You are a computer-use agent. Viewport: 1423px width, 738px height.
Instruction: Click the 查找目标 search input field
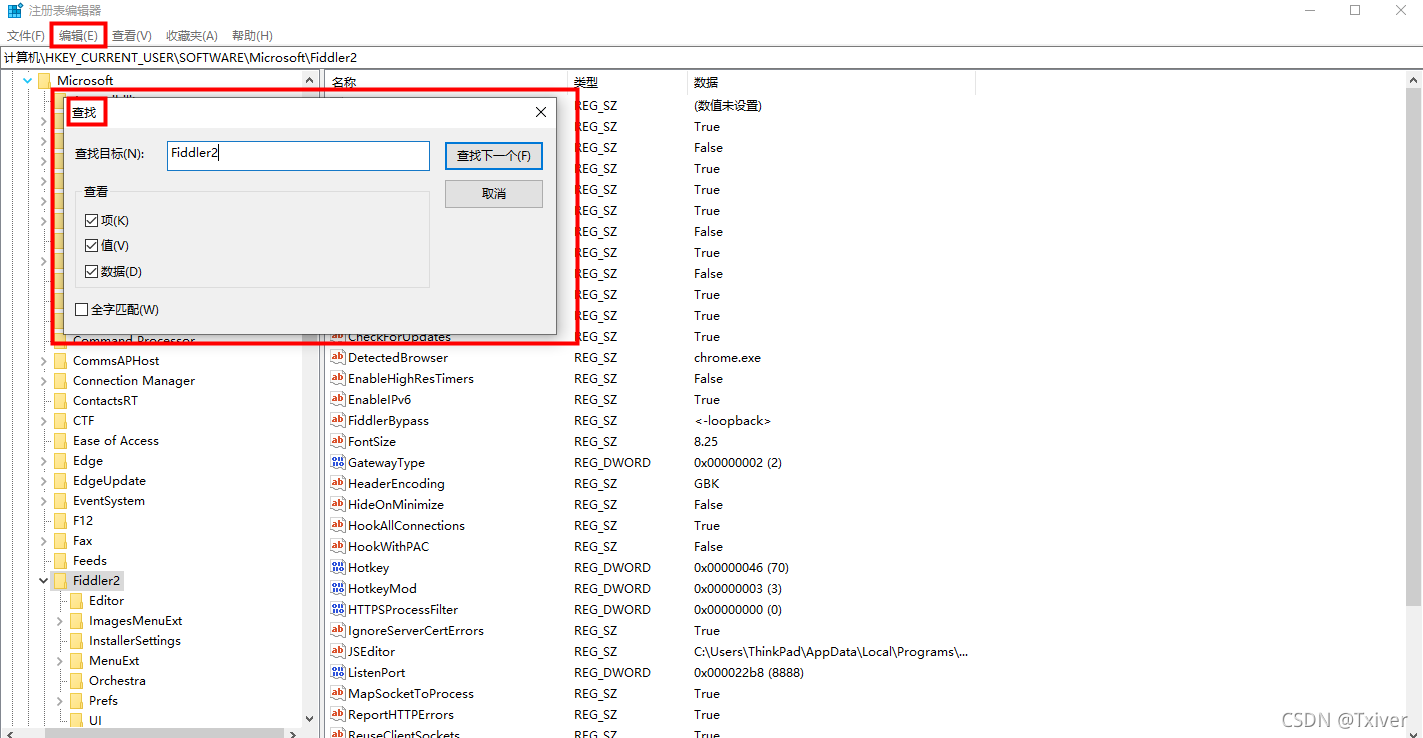click(298, 155)
